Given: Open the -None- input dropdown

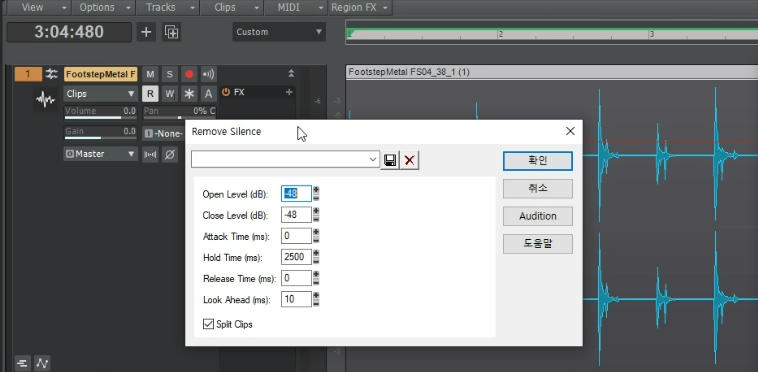Looking at the screenshot, I should pos(164,133).
